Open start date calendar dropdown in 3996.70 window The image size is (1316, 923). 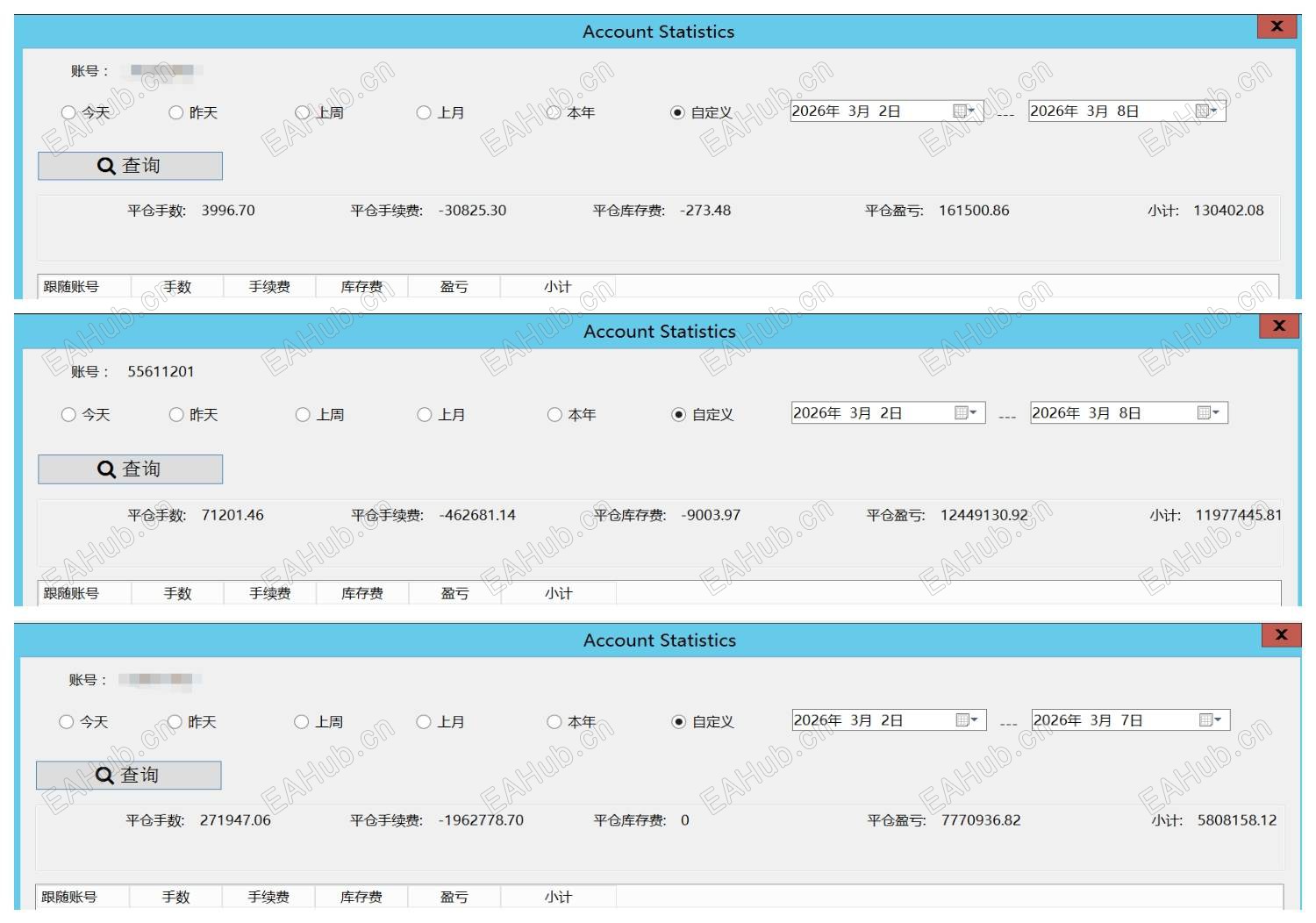pos(964,111)
